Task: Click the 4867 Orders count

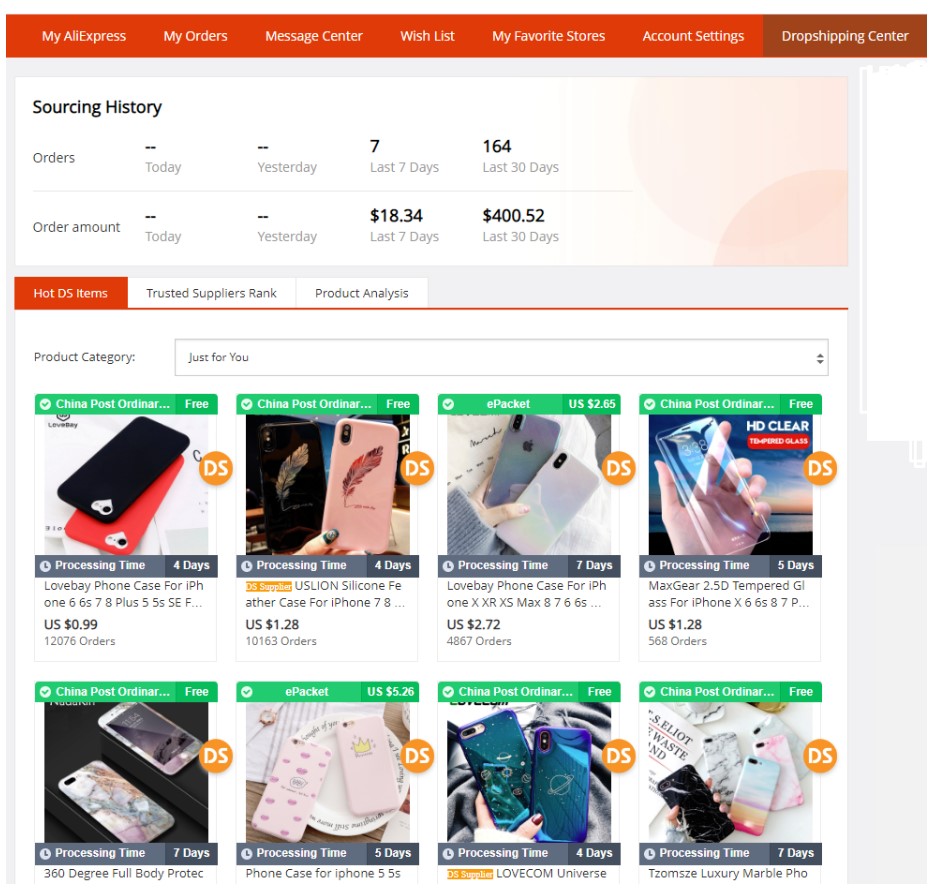Action: click(x=479, y=641)
